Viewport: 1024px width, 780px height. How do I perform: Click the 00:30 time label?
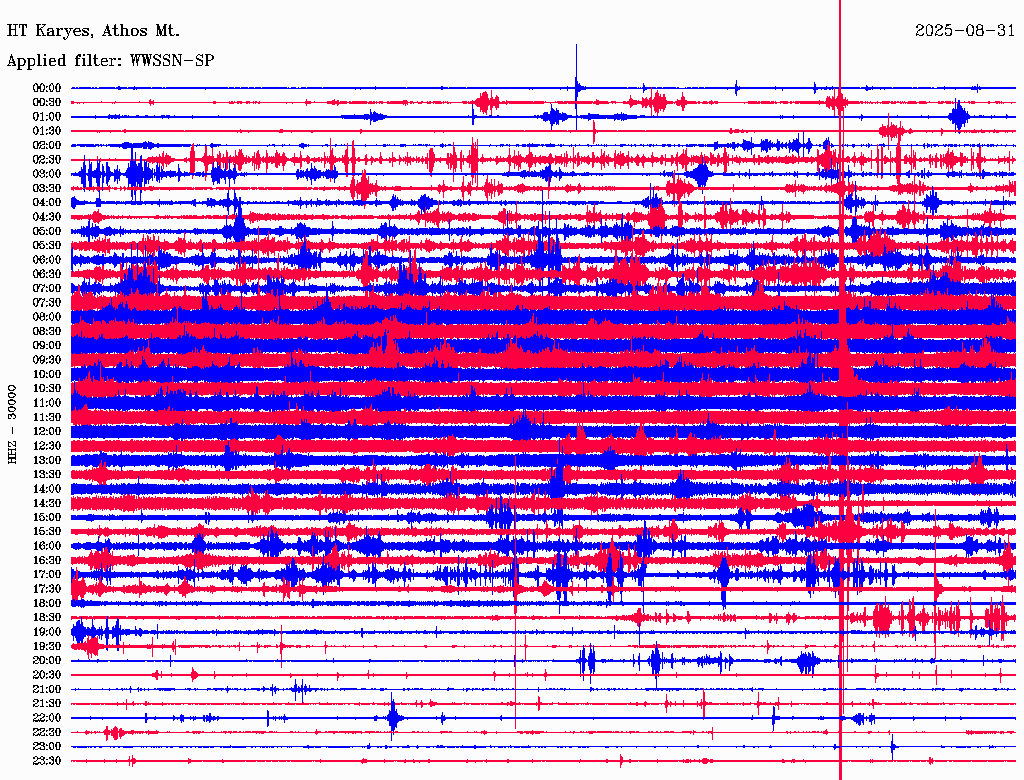[47, 102]
